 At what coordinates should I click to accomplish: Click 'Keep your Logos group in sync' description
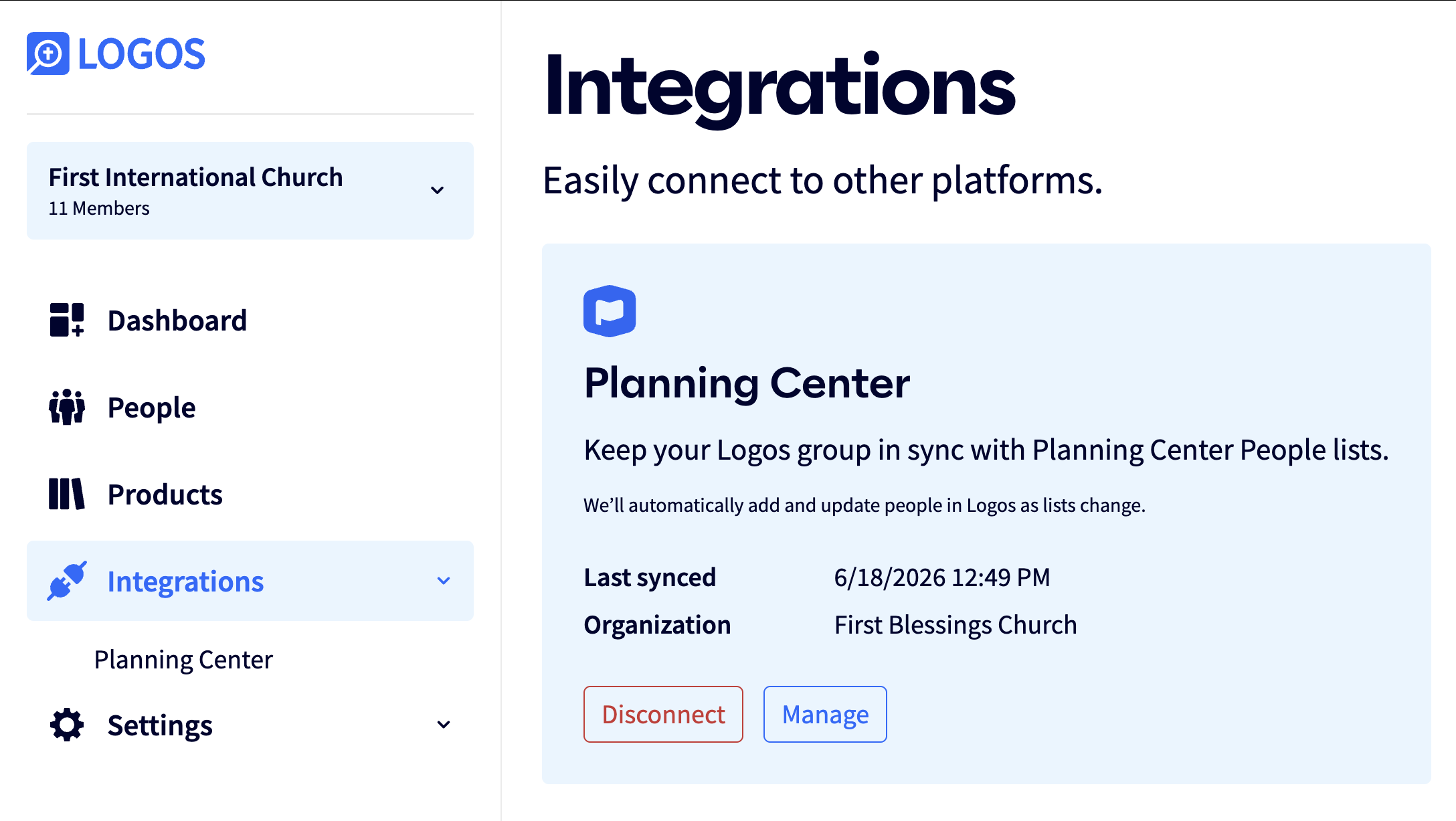click(x=986, y=450)
